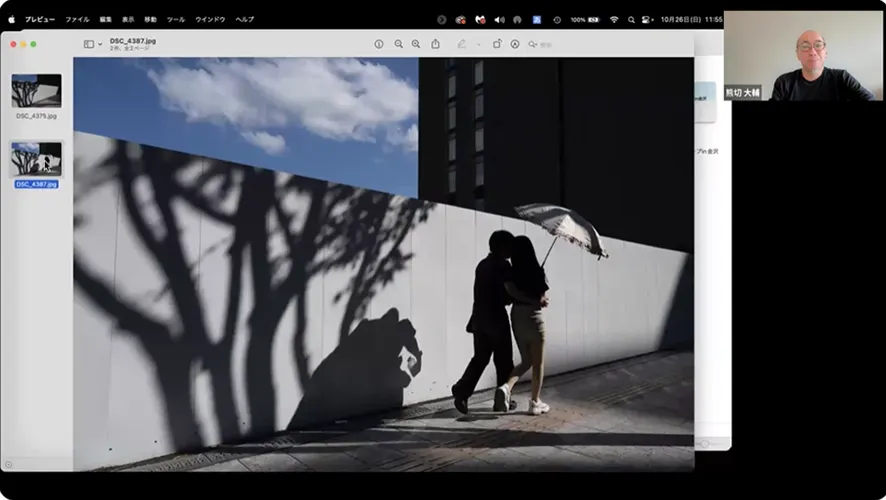Expand the highlight pen dropdown arrow
The height and width of the screenshot is (500, 886).
478,44
